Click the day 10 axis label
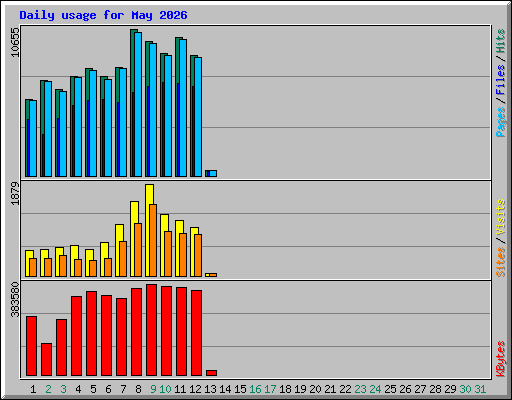512x400 pixels. click(165, 389)
